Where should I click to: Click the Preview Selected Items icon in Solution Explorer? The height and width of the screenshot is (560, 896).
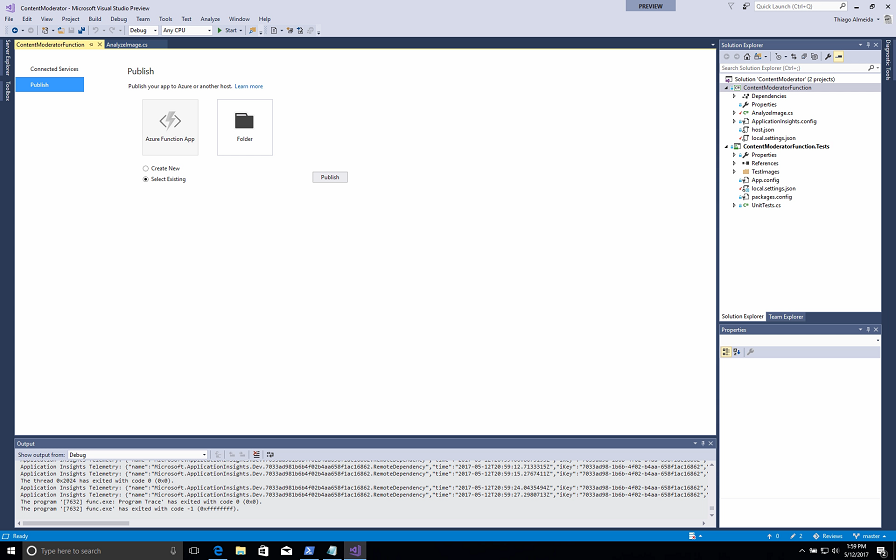coord(838,57)
